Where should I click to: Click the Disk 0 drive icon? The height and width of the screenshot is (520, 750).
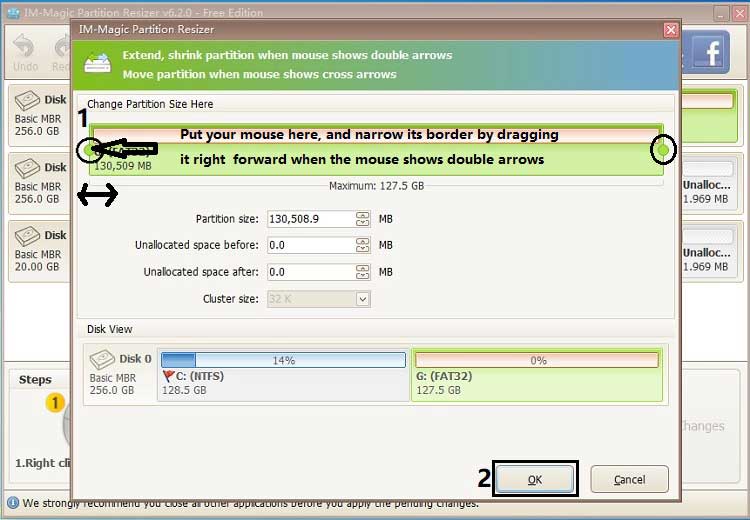(102, 360)
